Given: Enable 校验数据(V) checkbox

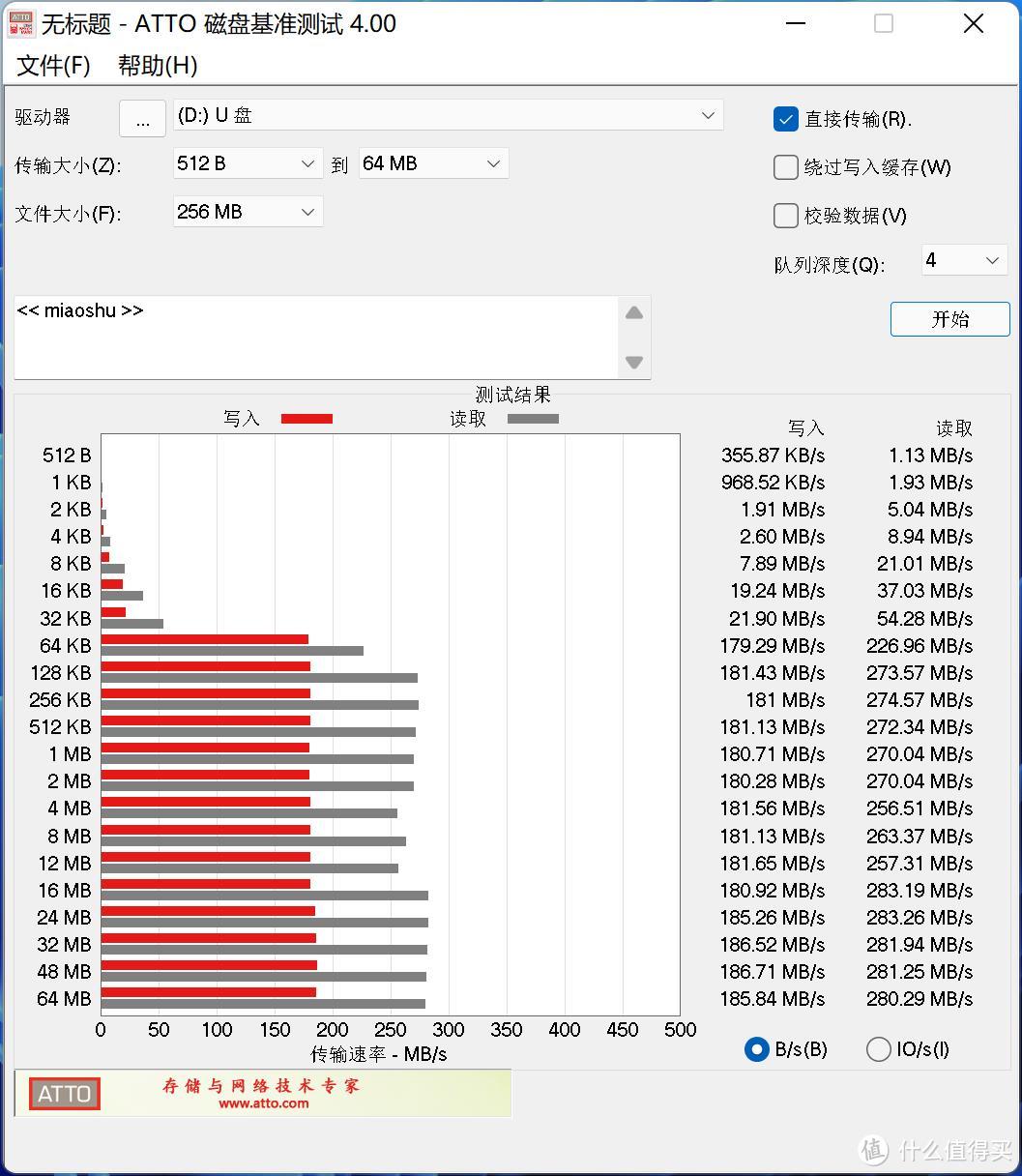Looking at the screenshot, I should tap(785, 216).
